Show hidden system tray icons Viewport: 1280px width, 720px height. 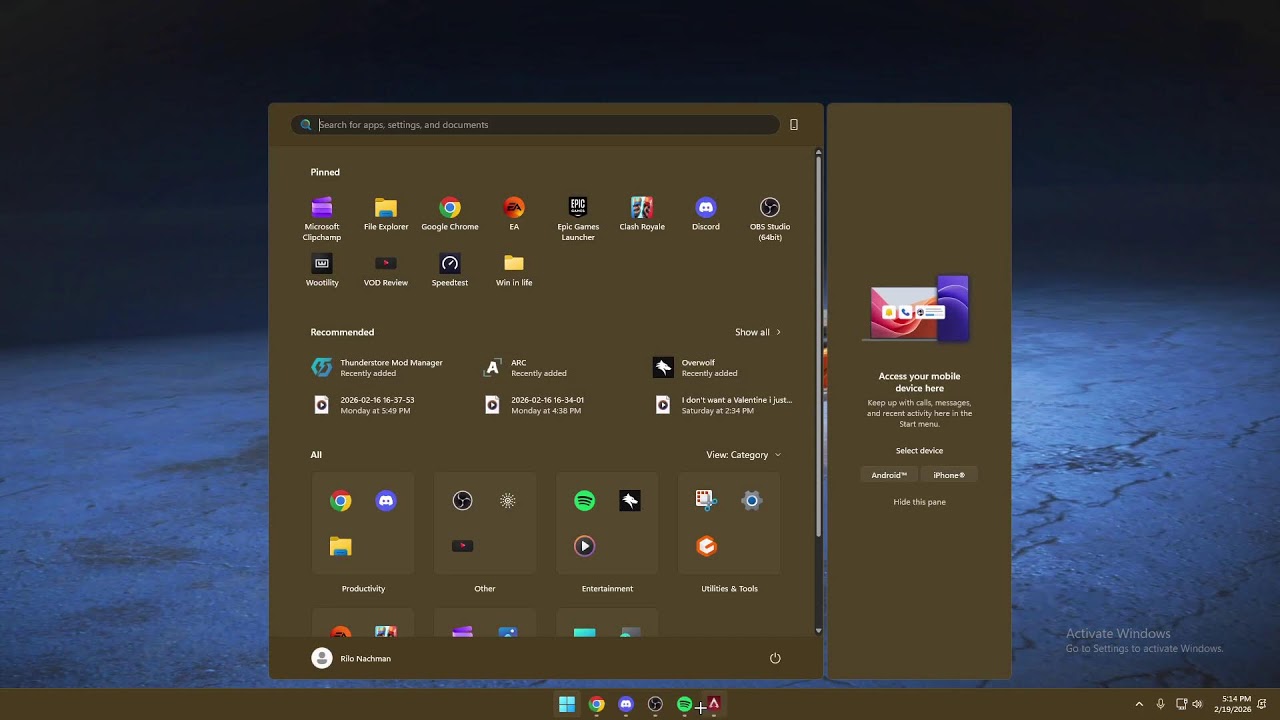click(1139, 704)
